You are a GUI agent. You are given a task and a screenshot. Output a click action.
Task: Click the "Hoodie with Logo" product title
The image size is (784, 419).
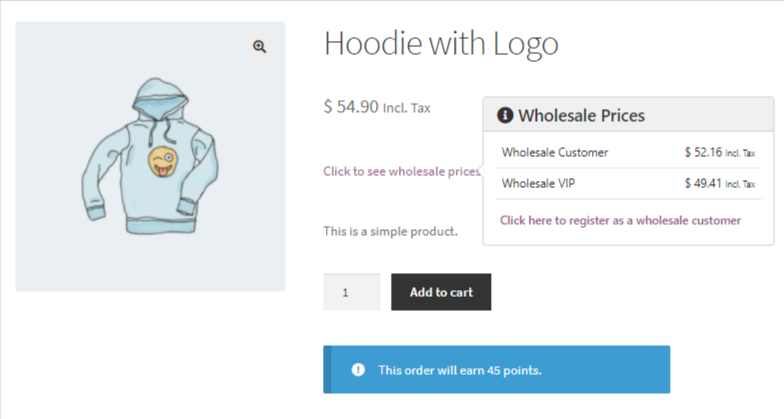tap(441, 44)
